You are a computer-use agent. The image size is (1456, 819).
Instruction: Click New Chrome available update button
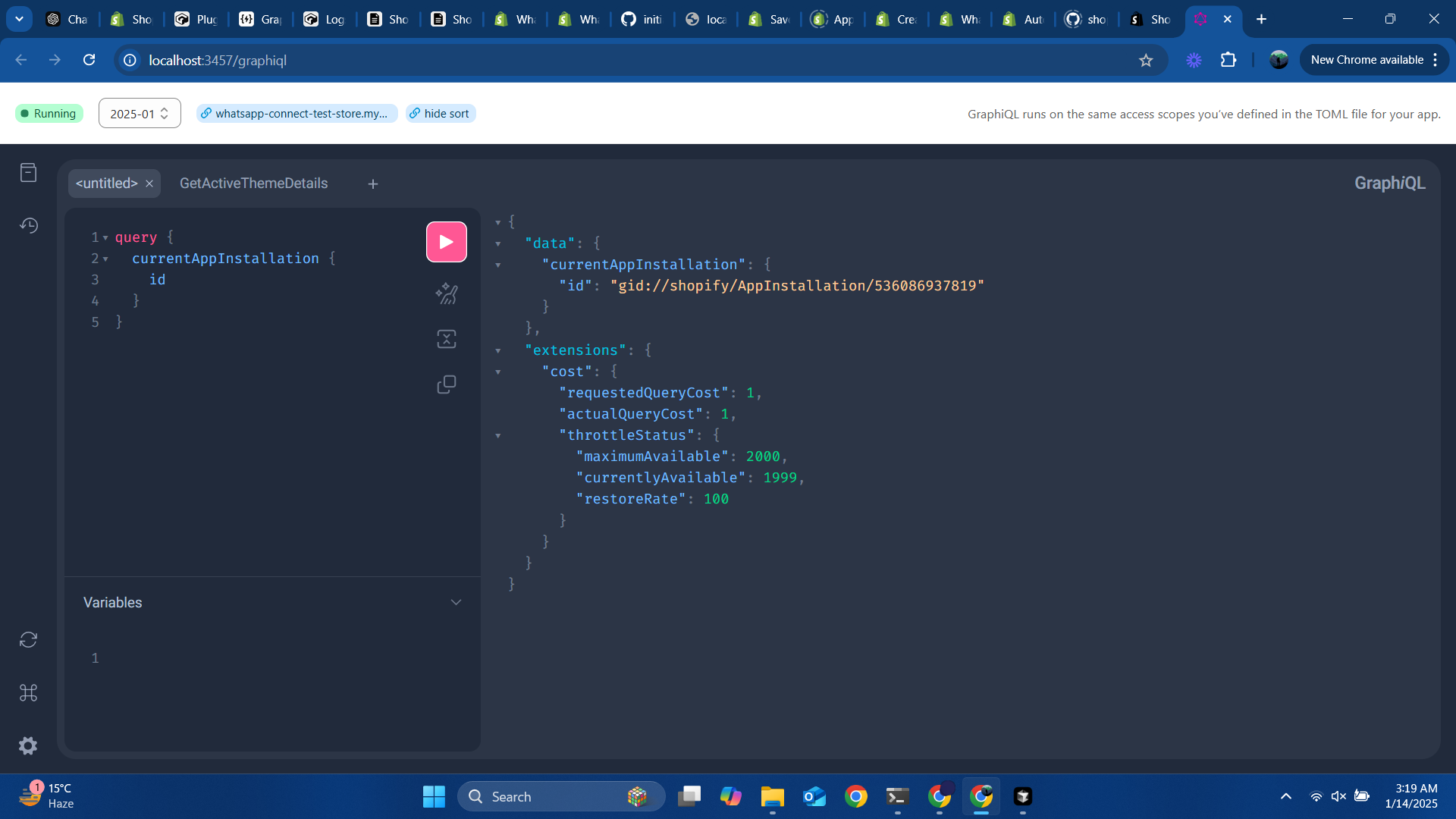[1374, 60]
